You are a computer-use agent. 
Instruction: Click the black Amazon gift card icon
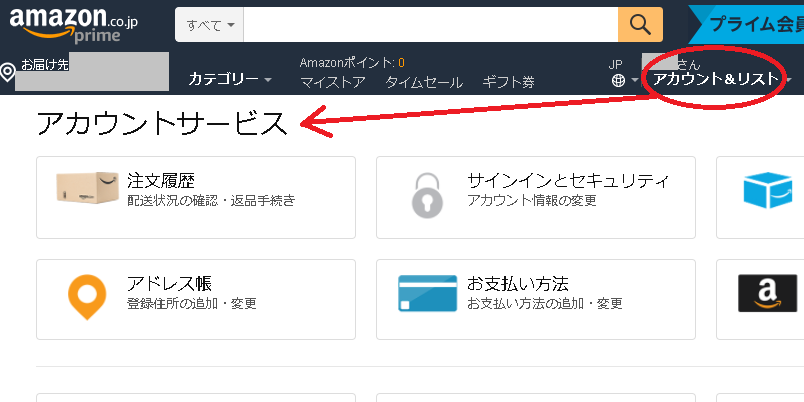coord(768,293)
